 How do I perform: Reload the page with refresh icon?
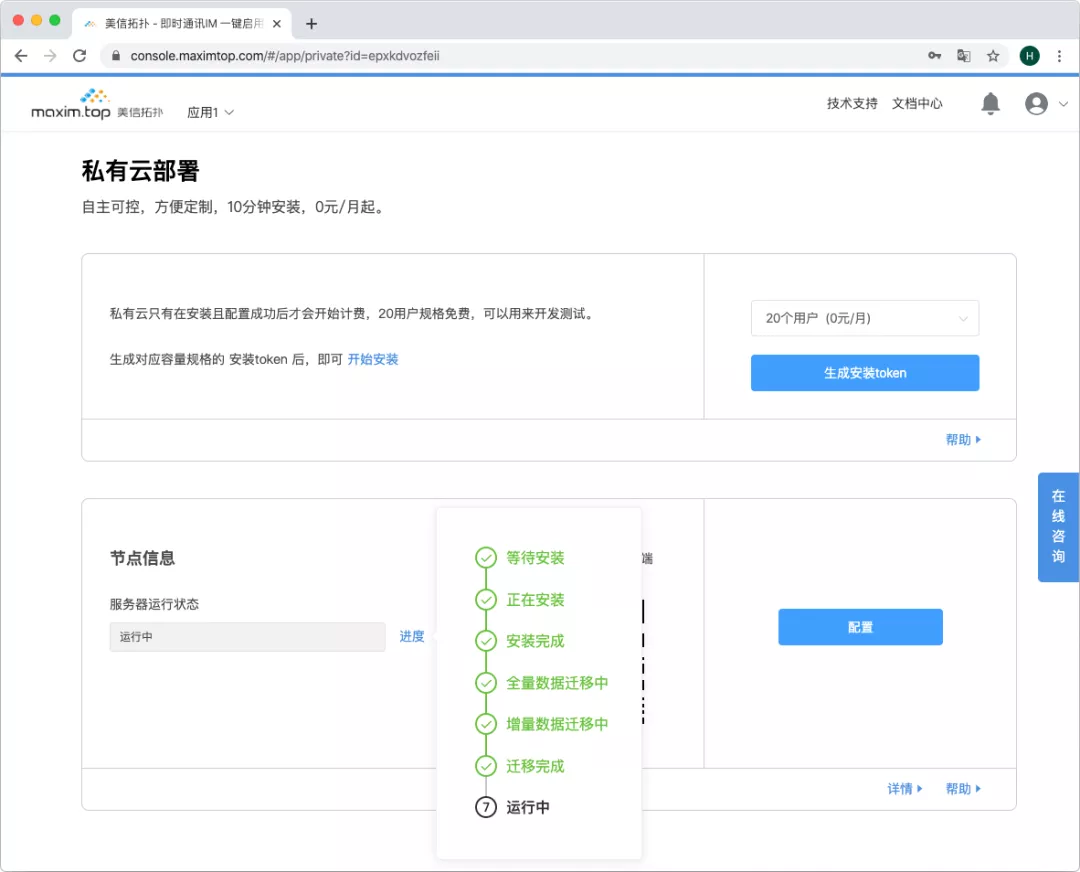tap(79, 56)
